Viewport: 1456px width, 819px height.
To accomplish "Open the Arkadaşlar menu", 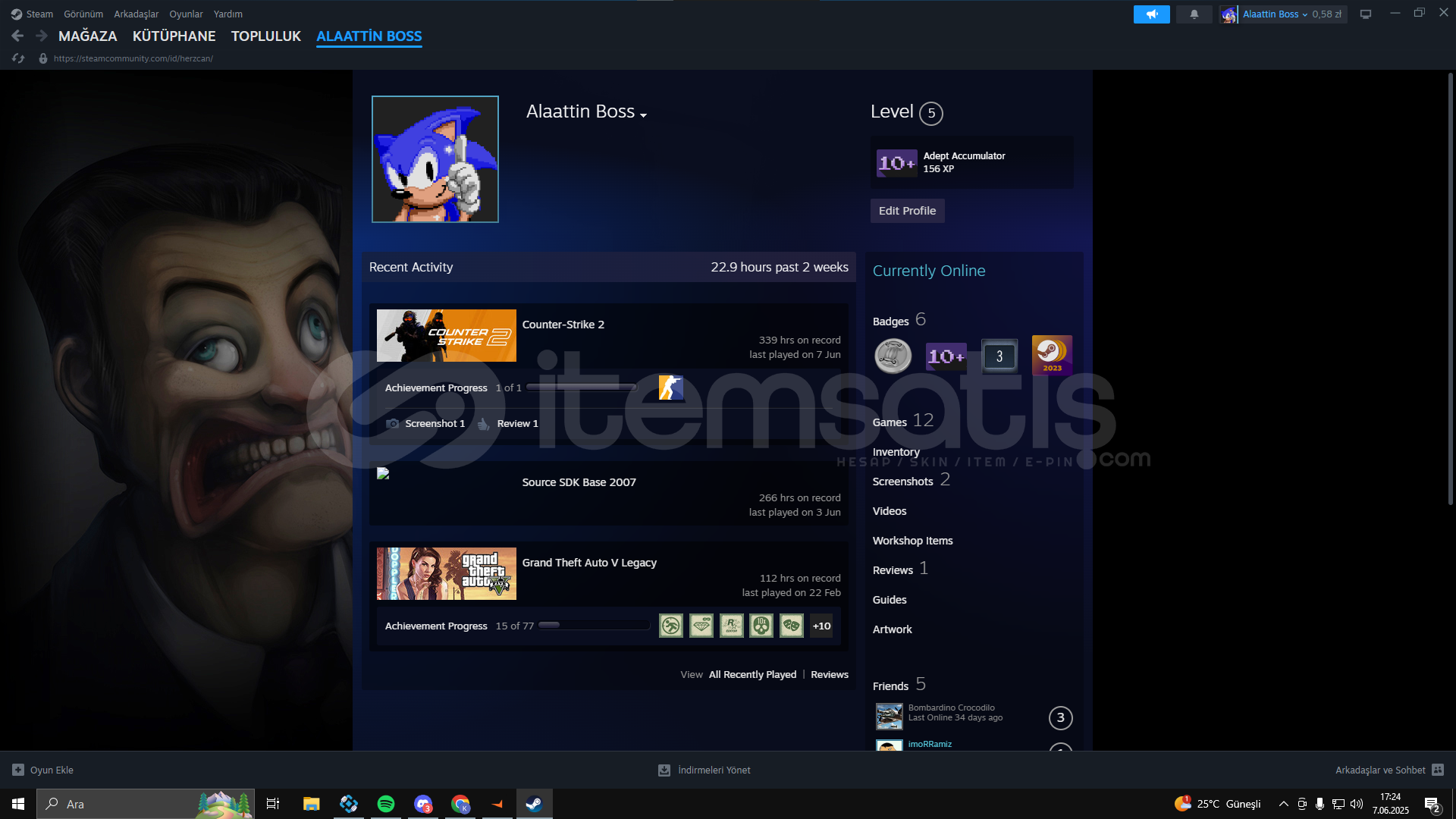I will pos(136,14).
